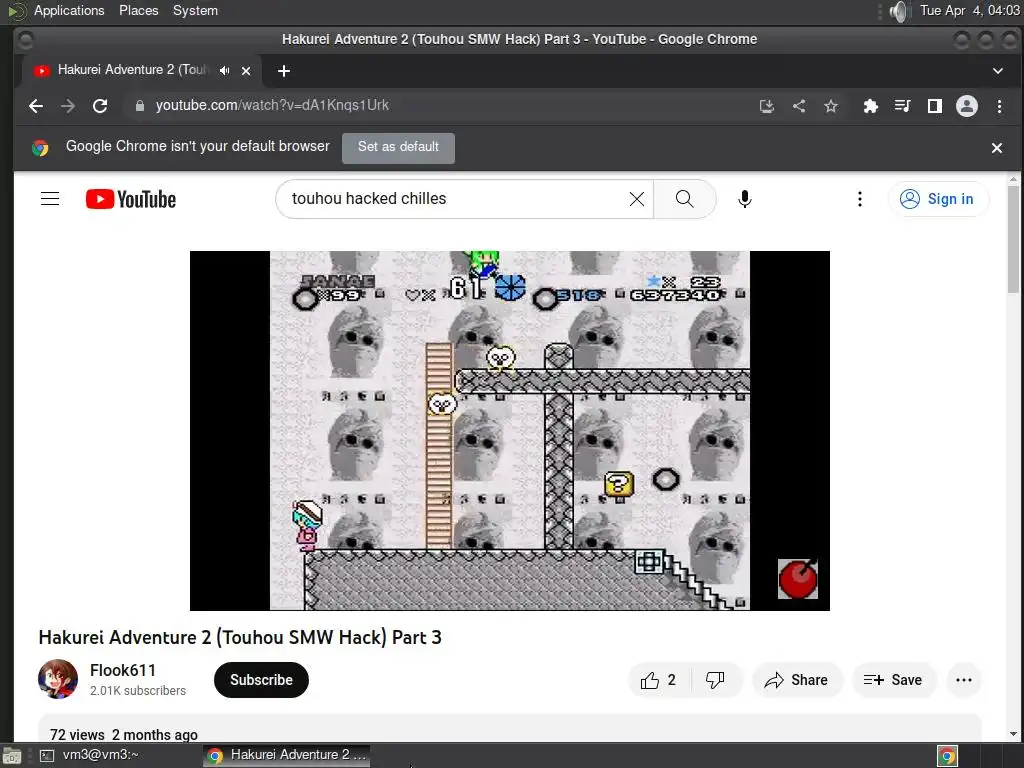Image resolution: width=1024 pixels, height=768 pixels.
Task: Like this video
Action: (x=658, y=680)
